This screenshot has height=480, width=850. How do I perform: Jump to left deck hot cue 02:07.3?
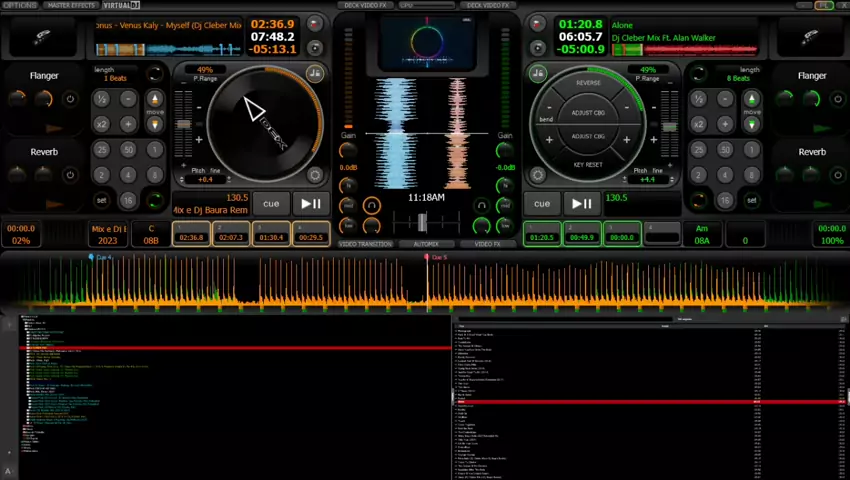click(231, 237)
